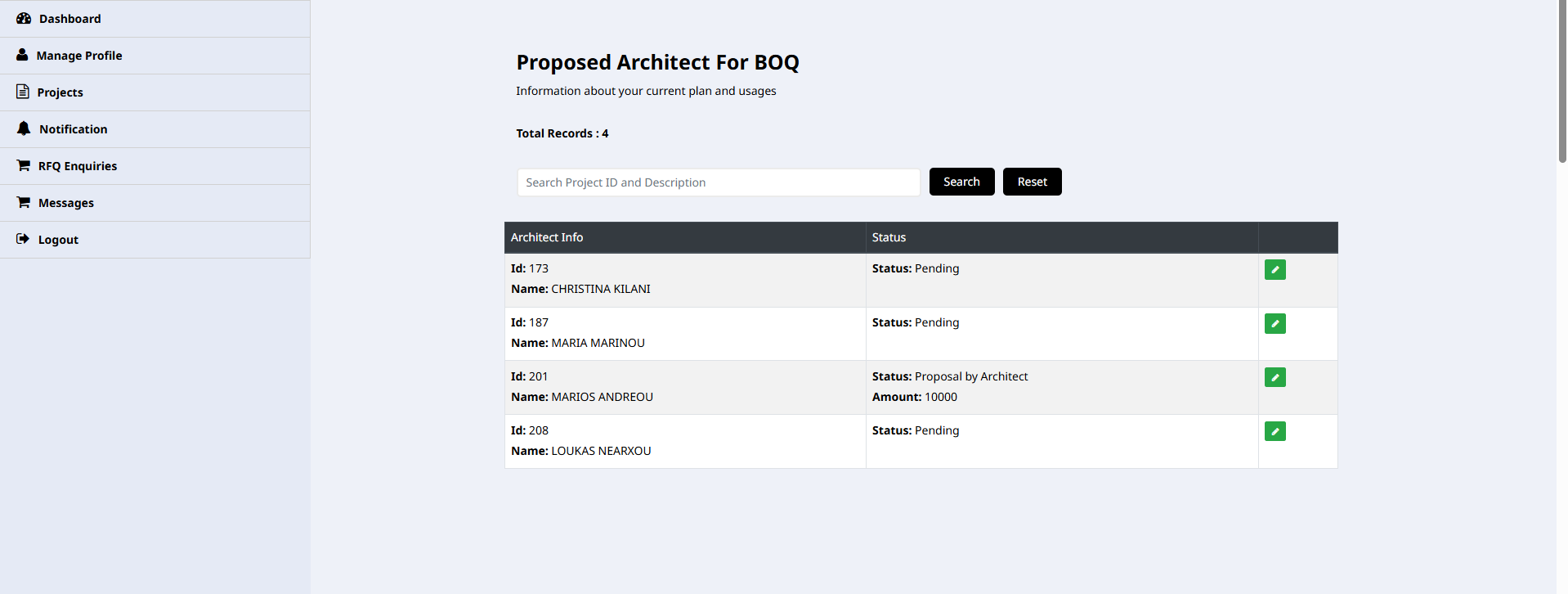1568x594 pixels.
Task: Click the vertical page scrollbar thumb
Action: (1562, 82)
